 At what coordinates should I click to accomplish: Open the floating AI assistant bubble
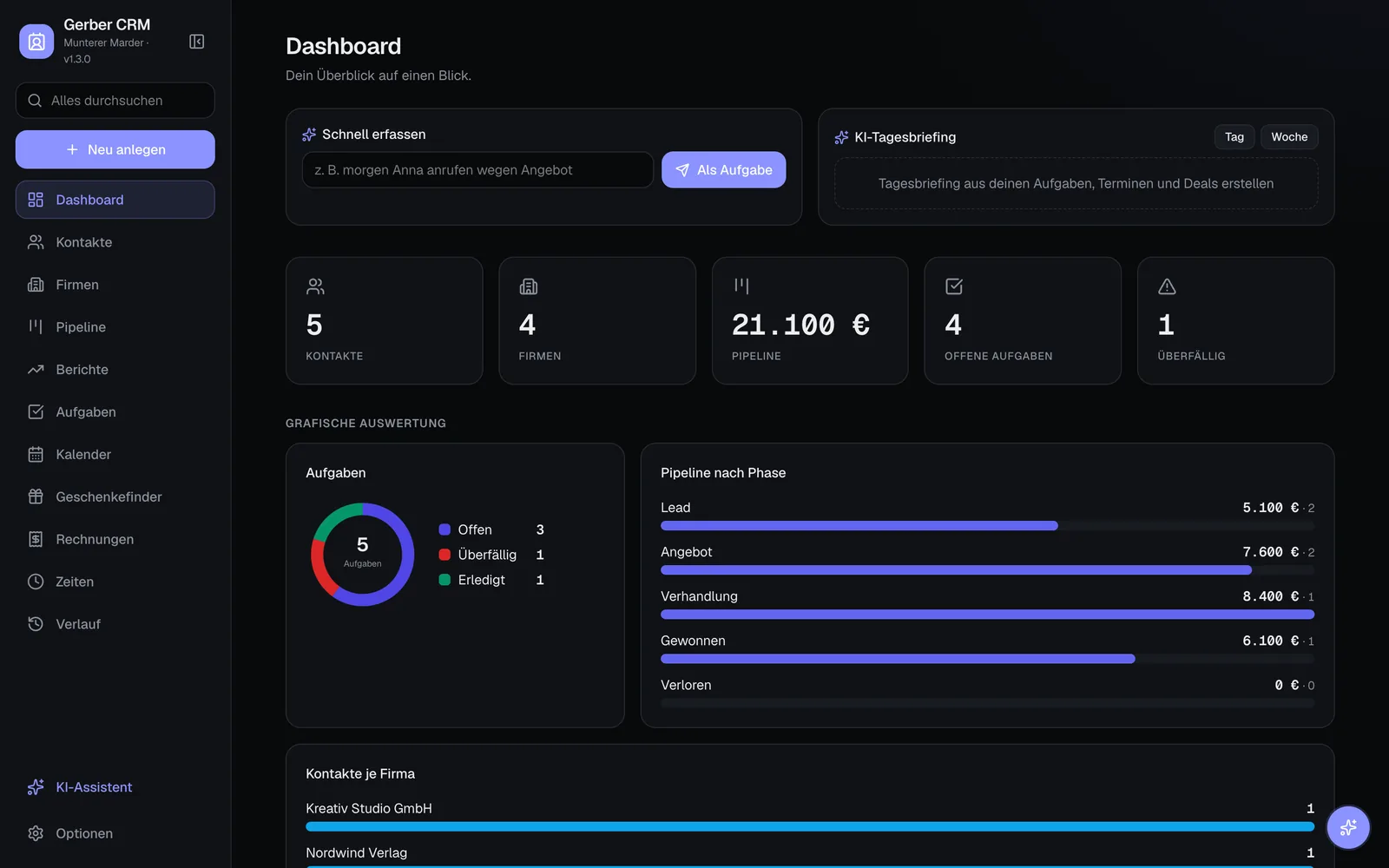(x=1348, y=827)
